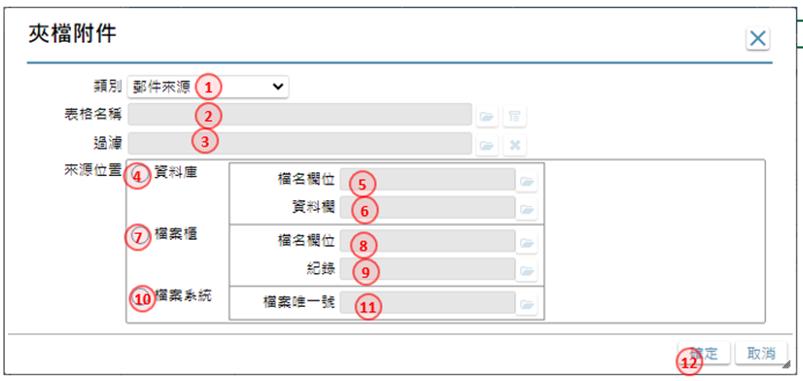Screen dimensions: 803x381
Task: Close the 夾檔附件 dialog
Action: (x=758, y=38)
